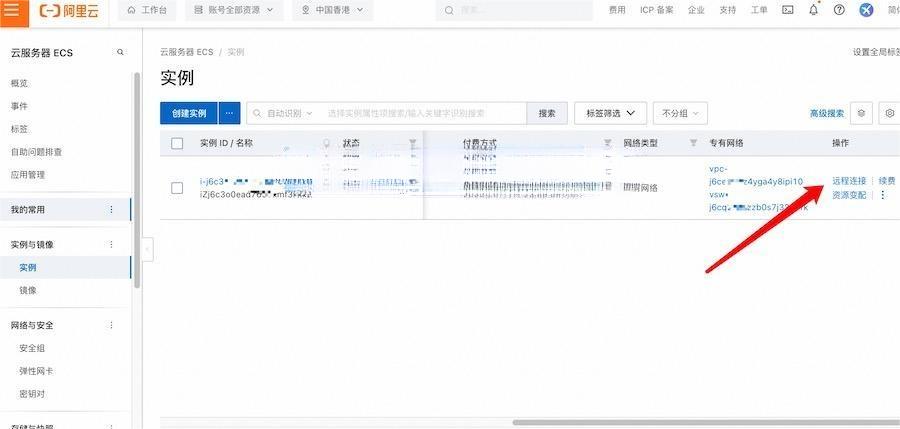Click the table settings gear icon
Screen dimensions: 900x429
(x=889, y=113)
